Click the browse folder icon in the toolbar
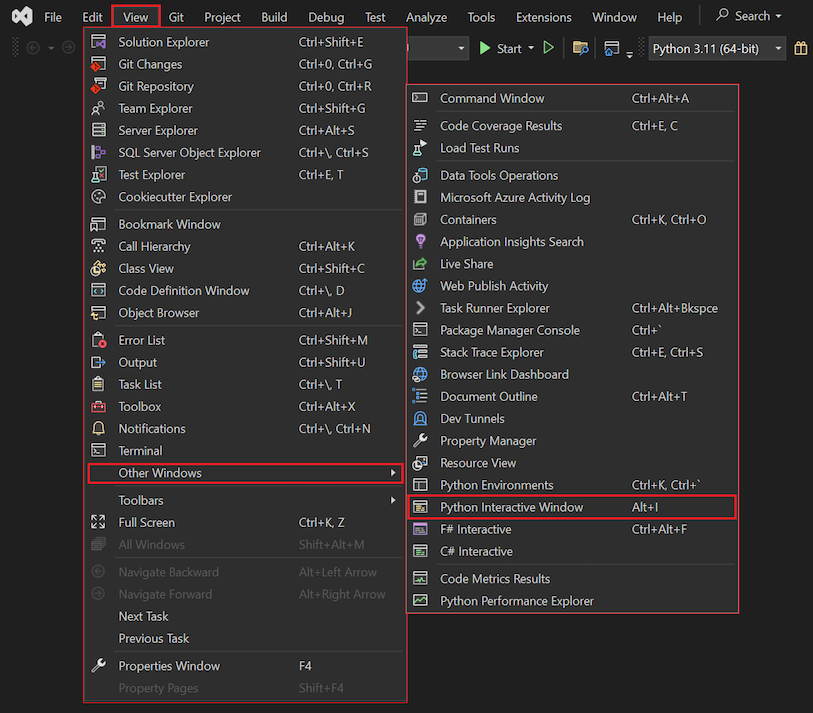Viewport: 813px width, 713px height. tap(581, 47)
